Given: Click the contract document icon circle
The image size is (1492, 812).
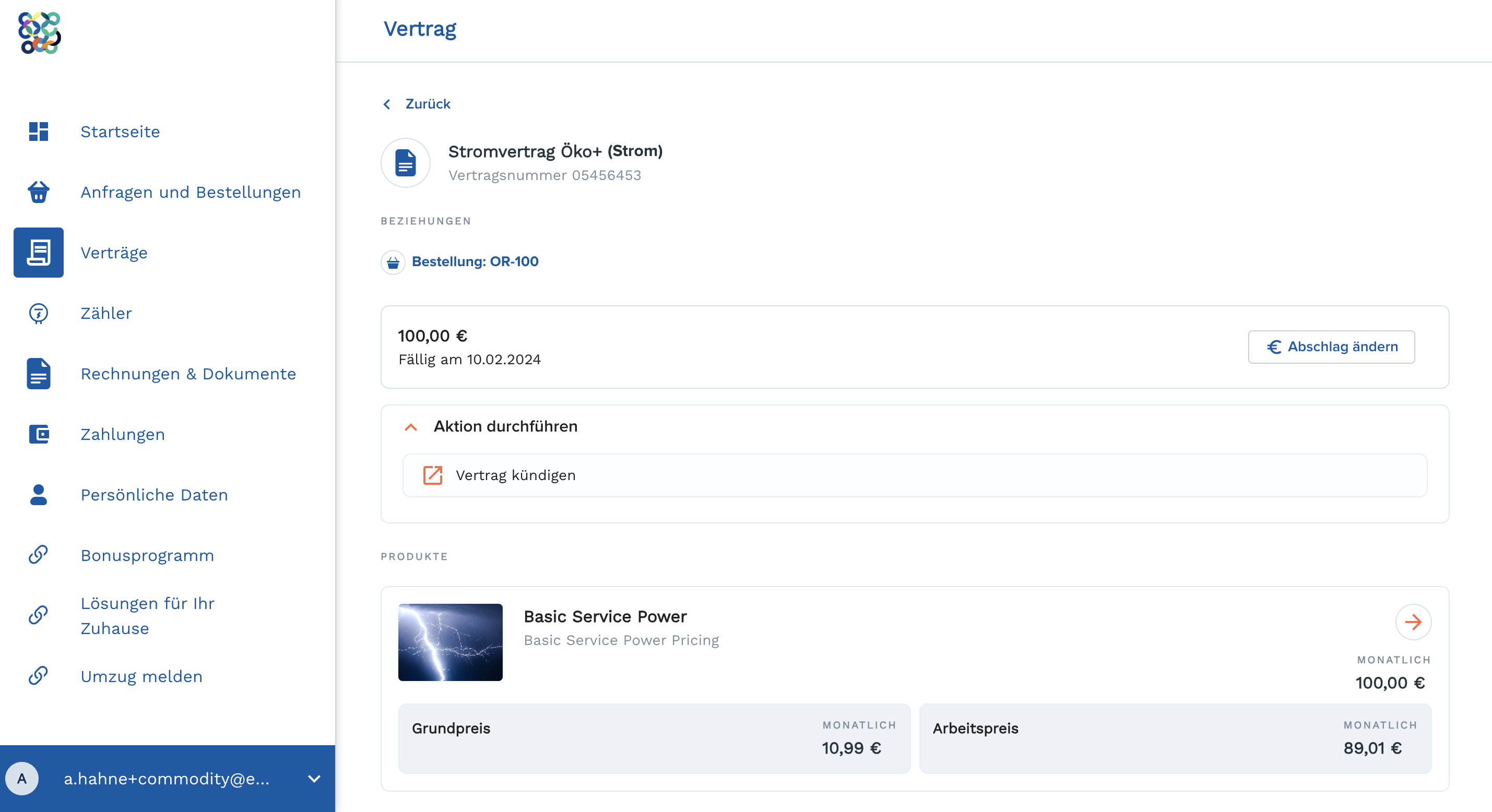Looking at the screenshot, I should click(x=406, y=163).
